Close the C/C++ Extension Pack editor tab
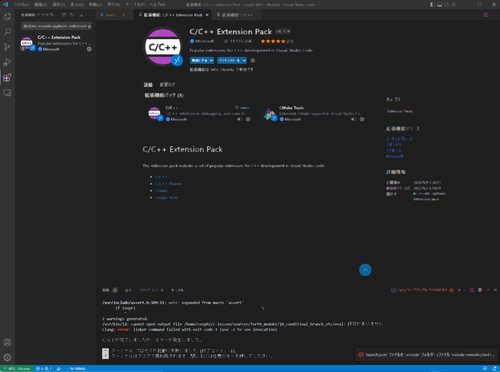 tap(207, 15)
